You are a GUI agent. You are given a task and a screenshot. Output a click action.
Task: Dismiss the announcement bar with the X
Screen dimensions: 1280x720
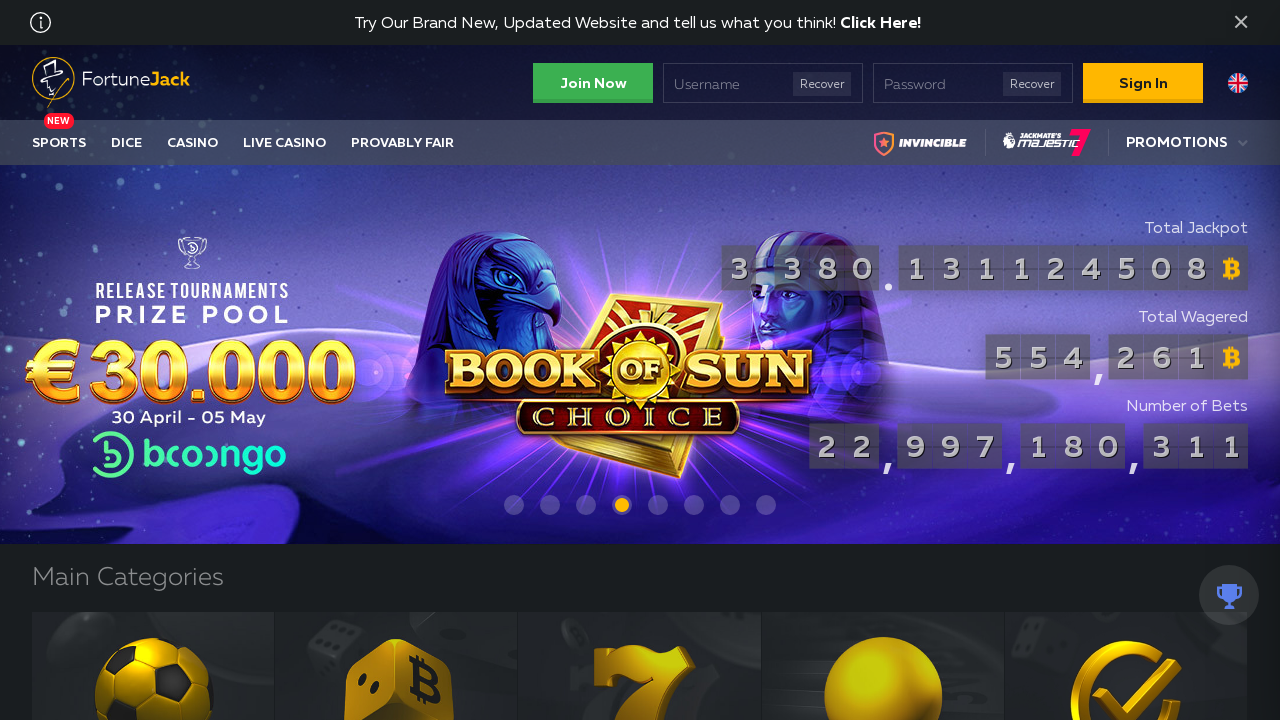[1241, 22]
